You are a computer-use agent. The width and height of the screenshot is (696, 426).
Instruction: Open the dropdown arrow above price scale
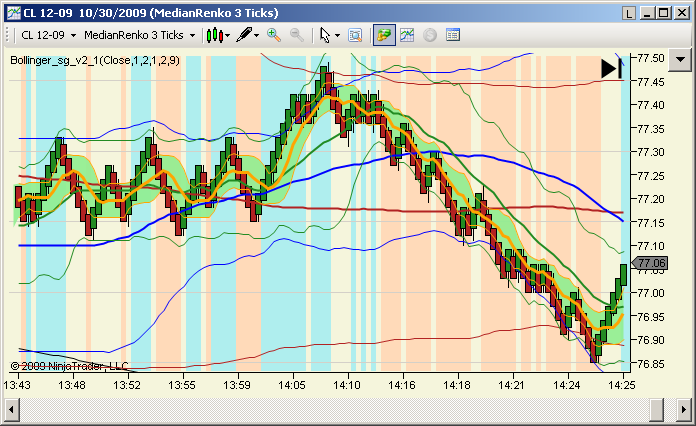tap(679, 59)
